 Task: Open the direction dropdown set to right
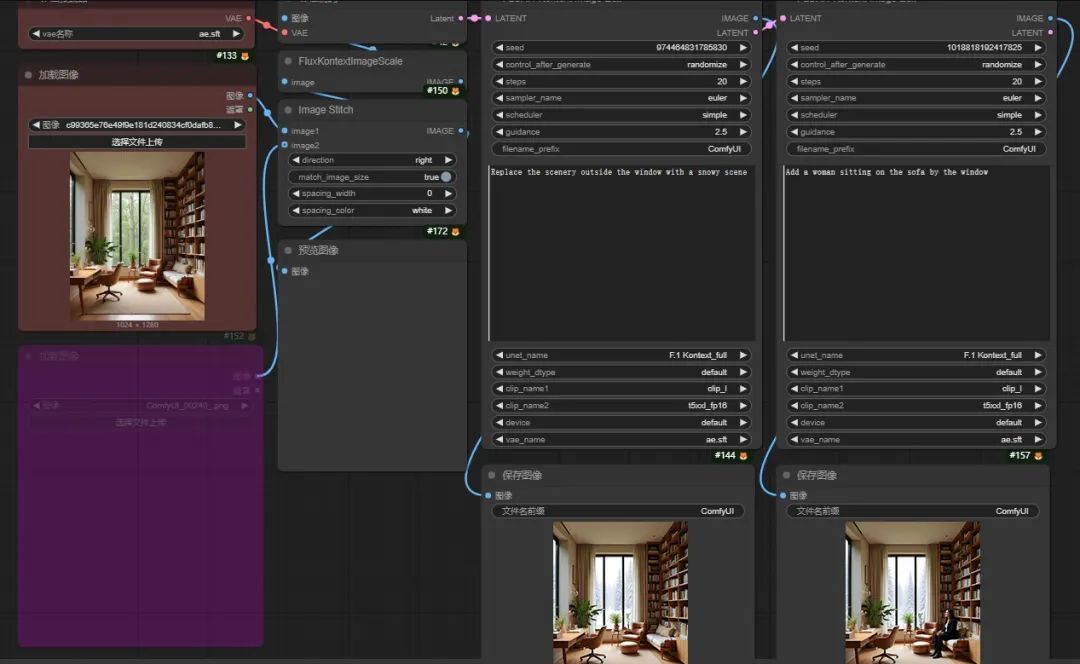pos(372,160)
